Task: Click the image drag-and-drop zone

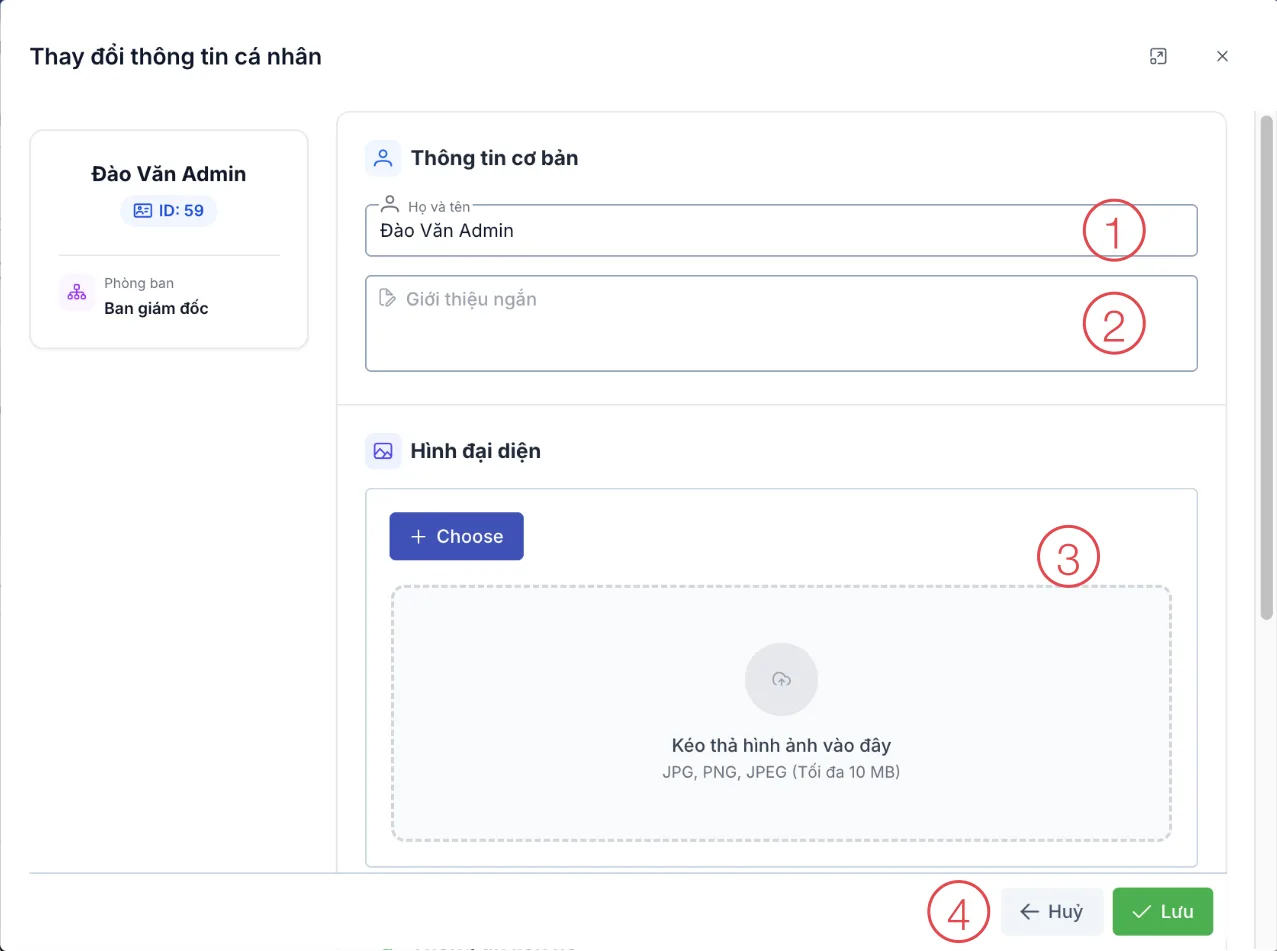Action: tap(781, 714)
